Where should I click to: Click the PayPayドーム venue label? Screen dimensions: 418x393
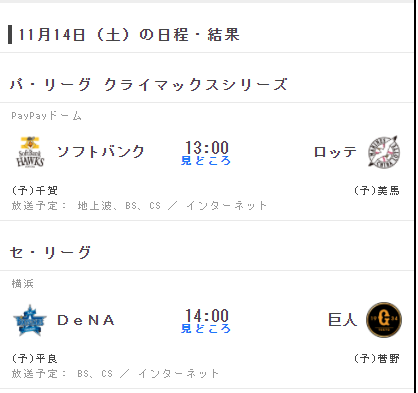46,116
